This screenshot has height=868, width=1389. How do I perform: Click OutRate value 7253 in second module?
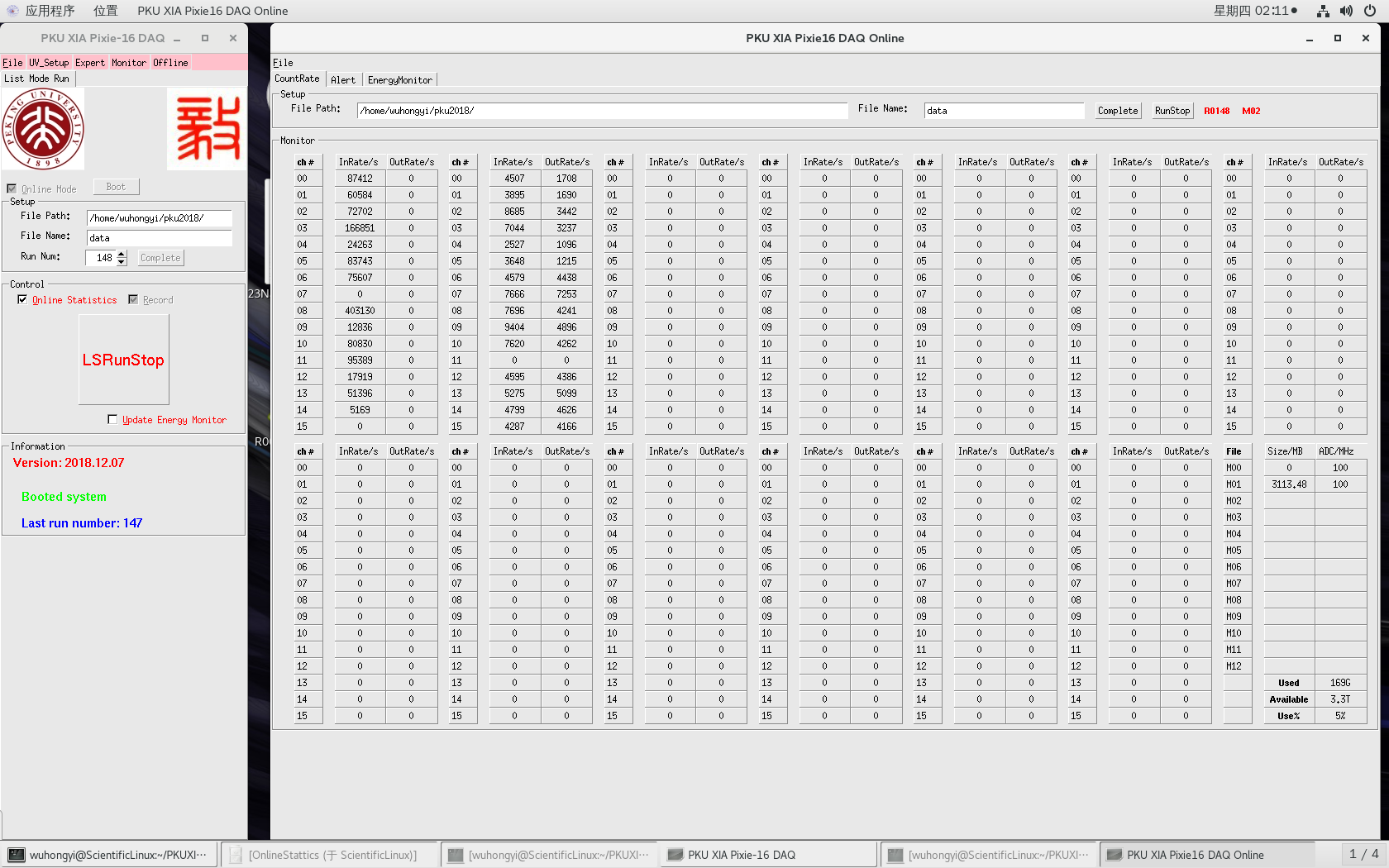pos(566,294)
